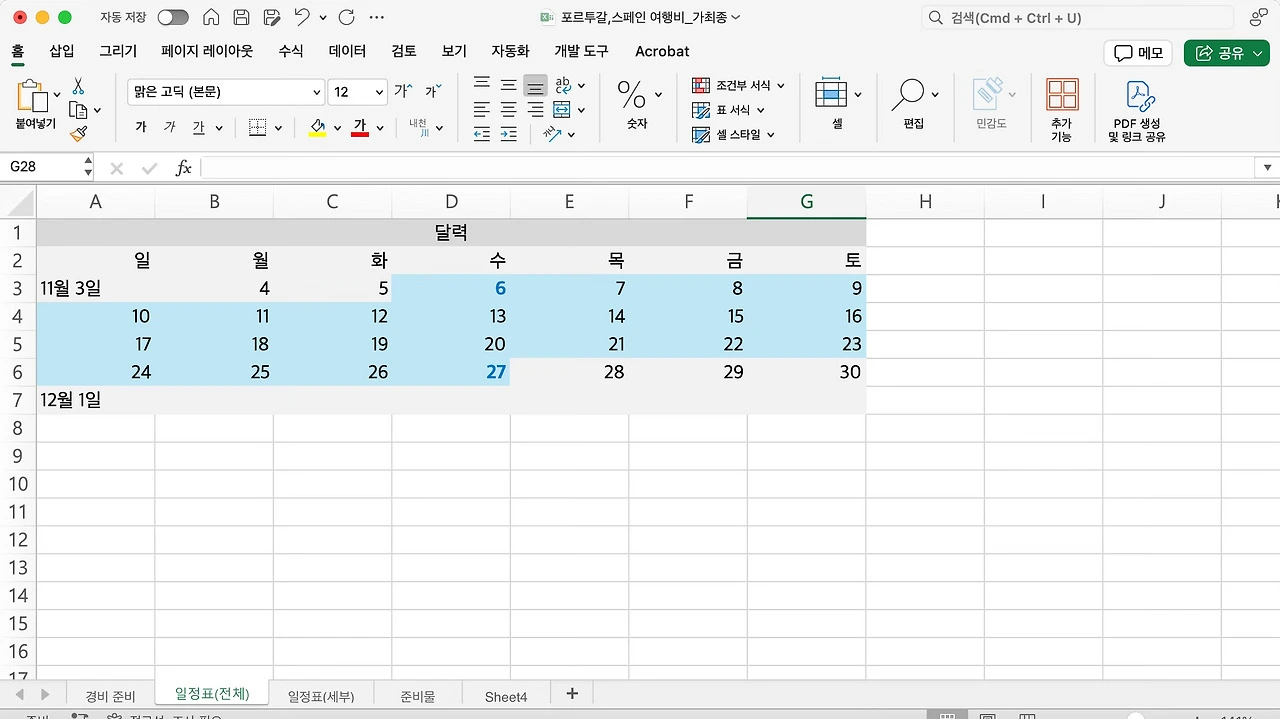Open the 페이지 레이아웃 ribbon tab
1280x719 pixels.
[207, 51]
